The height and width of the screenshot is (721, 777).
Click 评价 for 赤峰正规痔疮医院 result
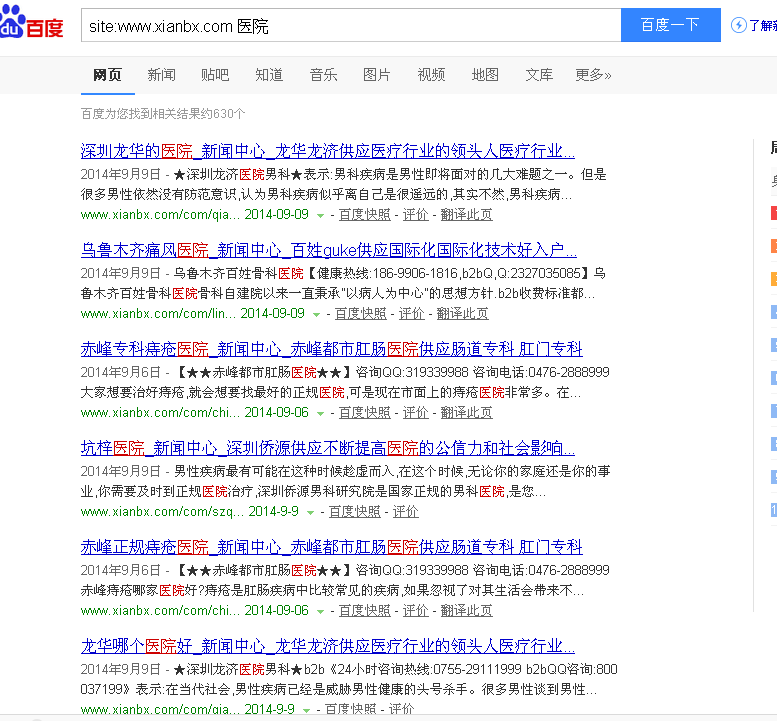pos(415,611)
